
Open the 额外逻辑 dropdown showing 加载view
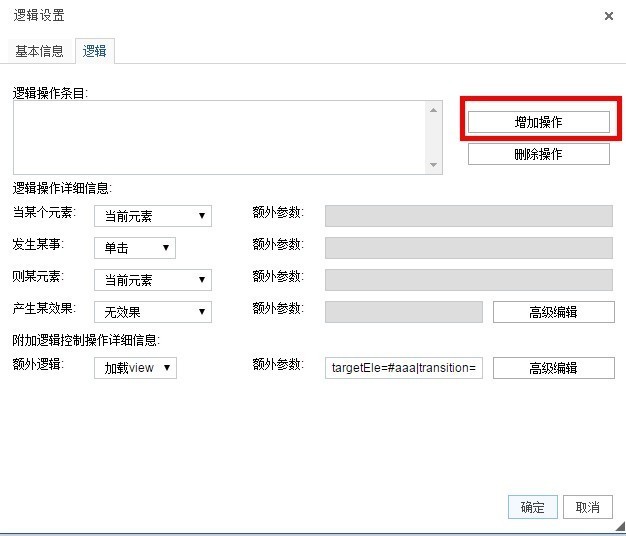tap(135, 368)
